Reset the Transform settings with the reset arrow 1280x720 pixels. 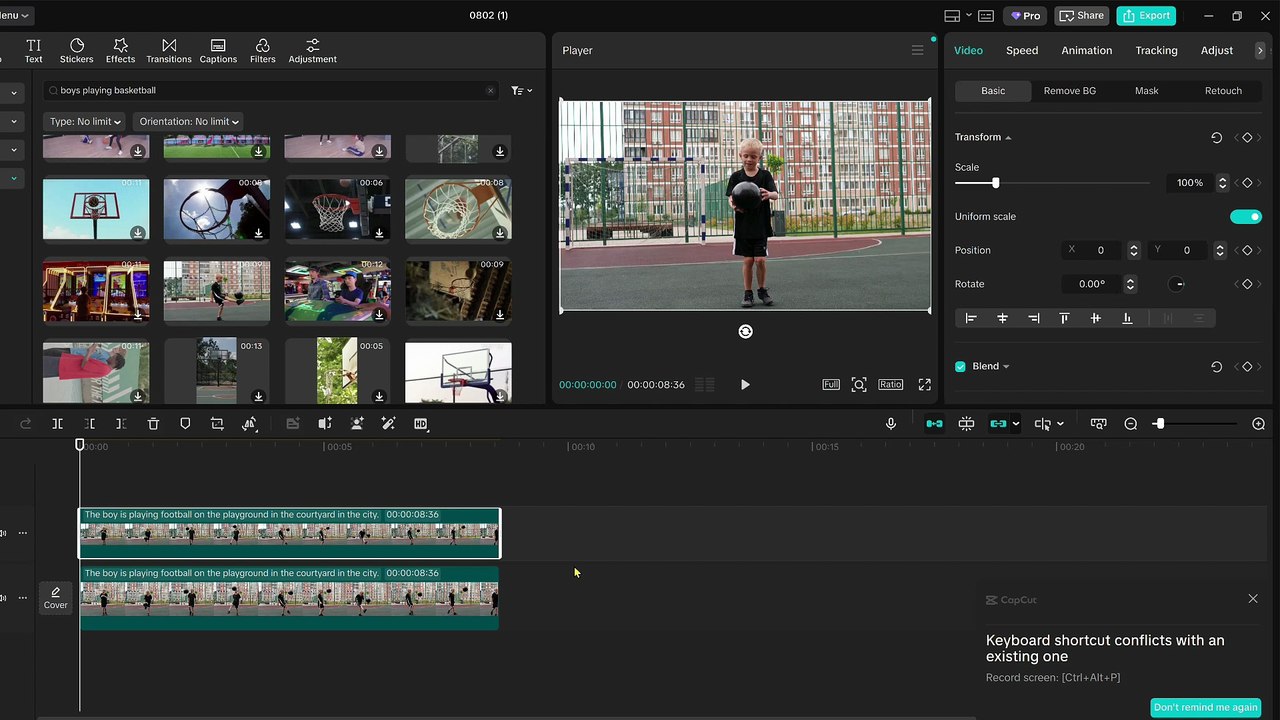[1216, 137]
